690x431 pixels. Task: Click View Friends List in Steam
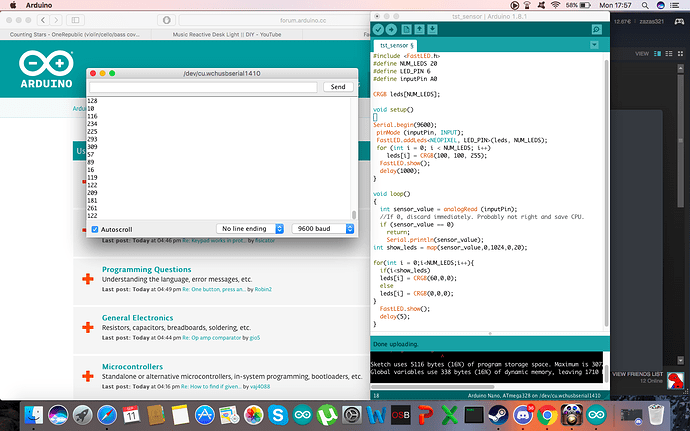click(637, 374)
